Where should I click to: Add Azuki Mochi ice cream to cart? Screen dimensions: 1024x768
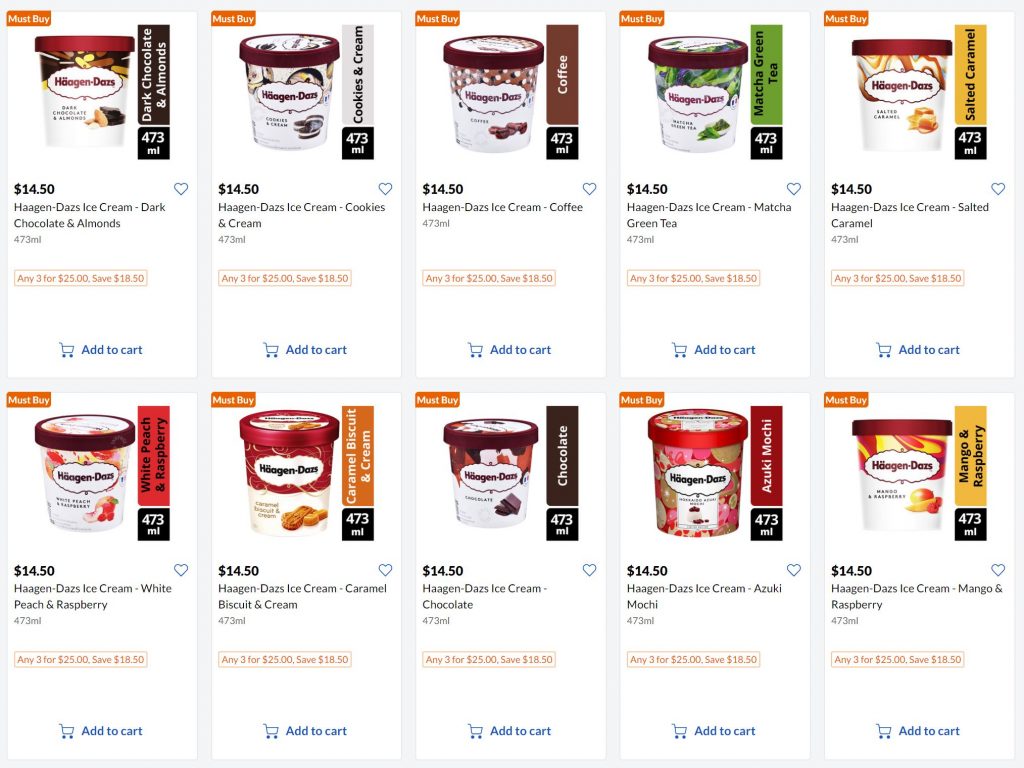[714, 731]
